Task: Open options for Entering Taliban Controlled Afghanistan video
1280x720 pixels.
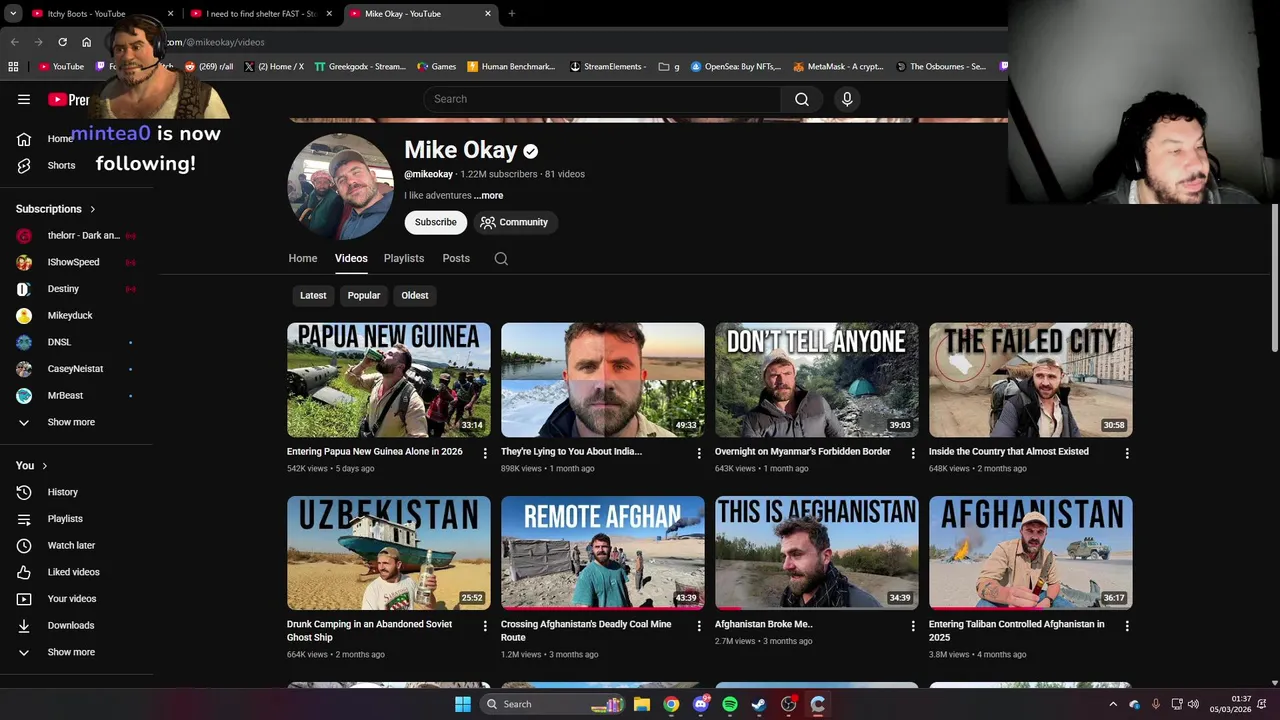Action: pyautogui.click(x=1127, y=626)
